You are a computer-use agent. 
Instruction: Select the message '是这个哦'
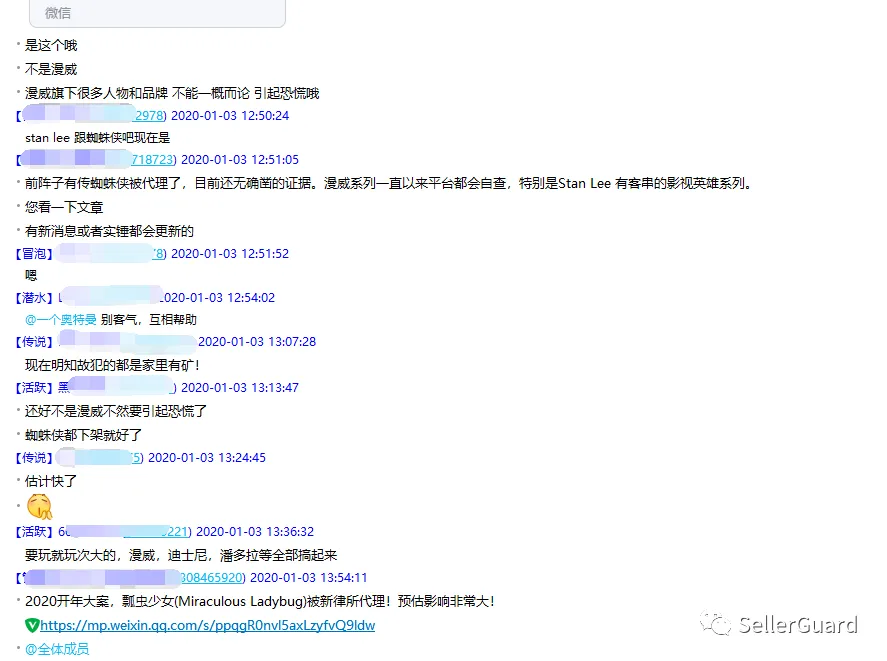[51, 45]
